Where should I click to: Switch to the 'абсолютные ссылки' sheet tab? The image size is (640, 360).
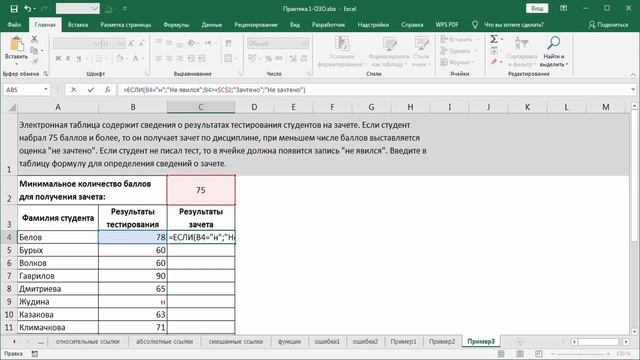(164, 341)
